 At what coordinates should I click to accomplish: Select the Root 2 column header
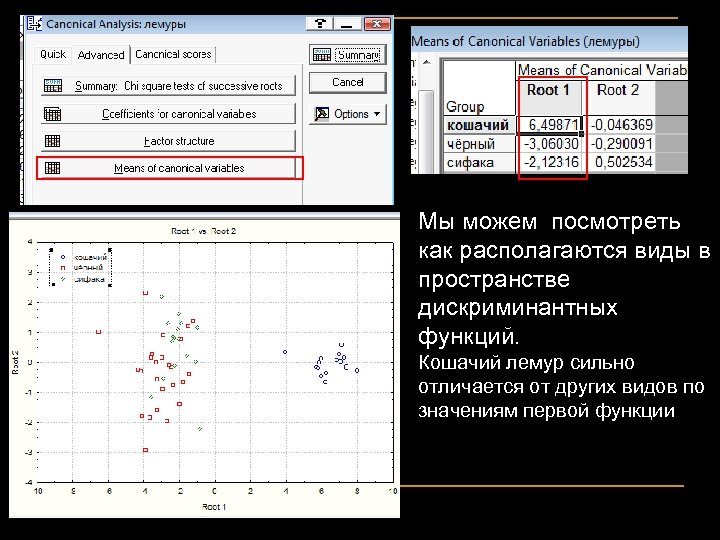point(618,97)
